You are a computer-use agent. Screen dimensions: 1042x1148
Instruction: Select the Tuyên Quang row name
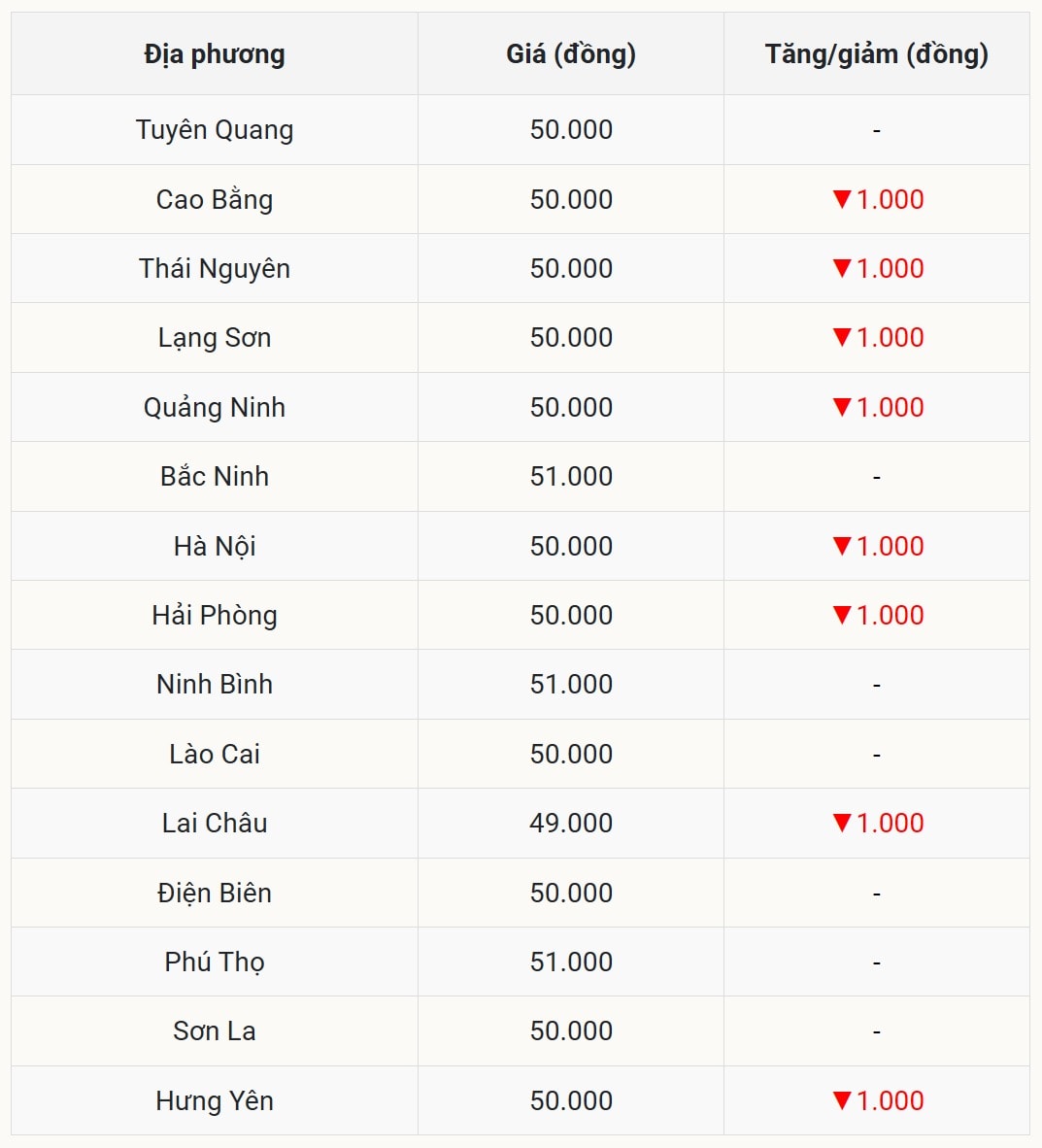215,130
